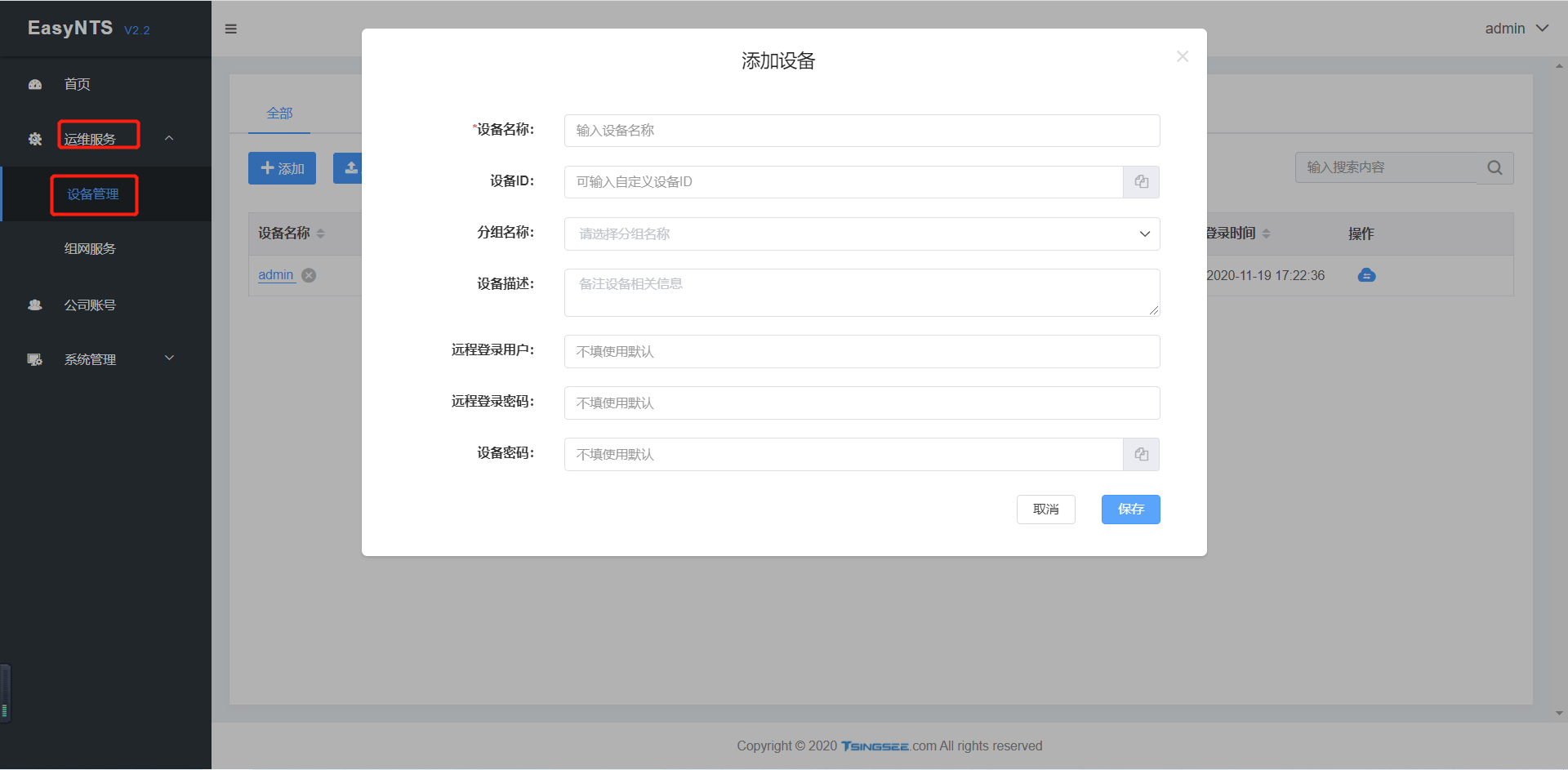Open the admin device link in table
The height and width of the screenshot is (770, 1568).
tap(276, 275)
